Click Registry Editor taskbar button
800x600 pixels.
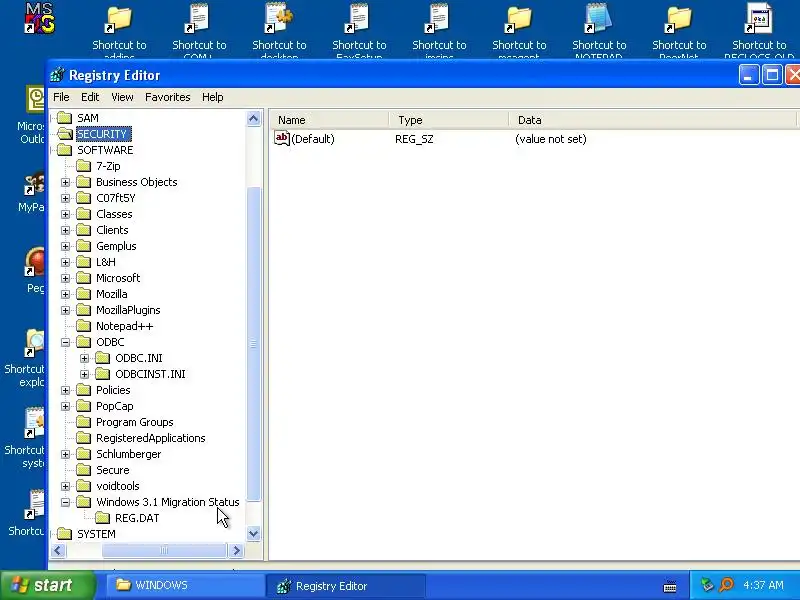(346, 586)
